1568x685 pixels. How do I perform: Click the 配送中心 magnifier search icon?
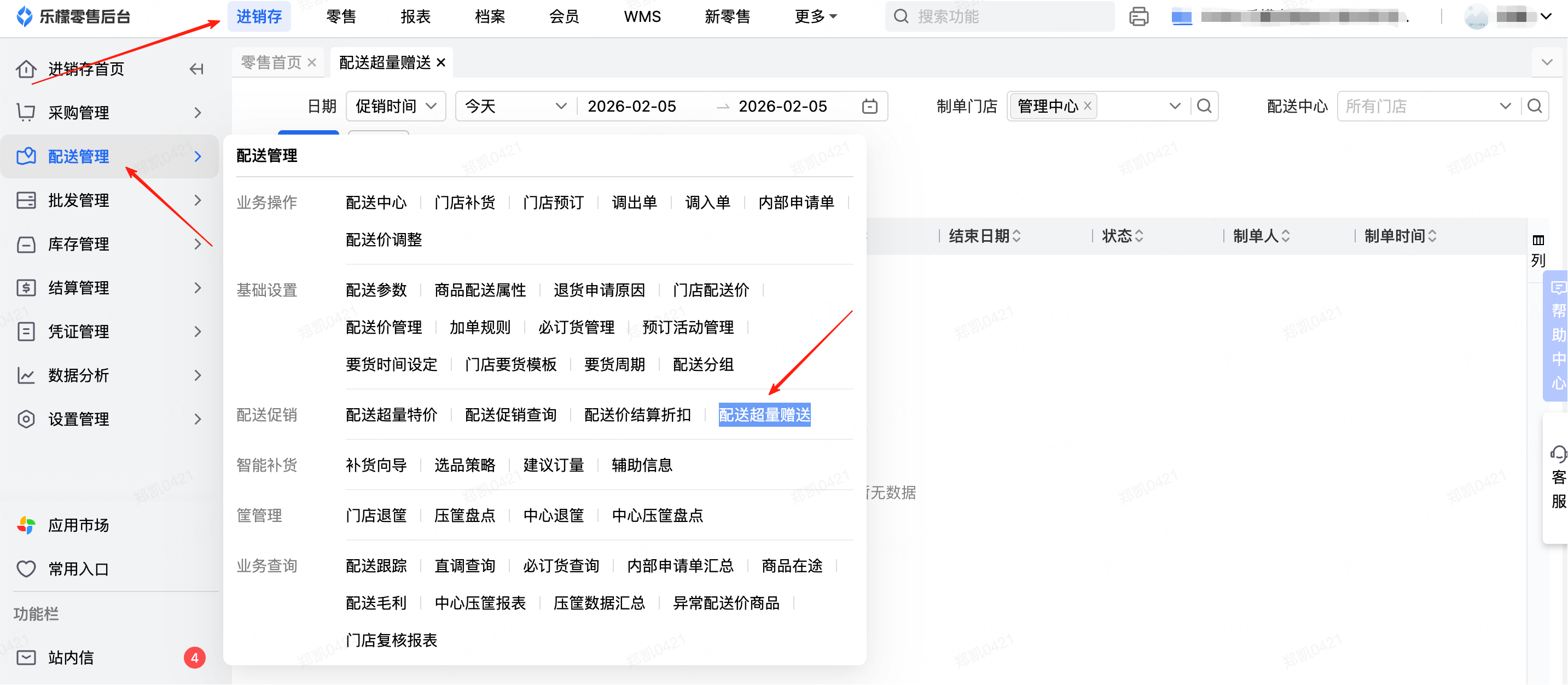point(1535,107)
